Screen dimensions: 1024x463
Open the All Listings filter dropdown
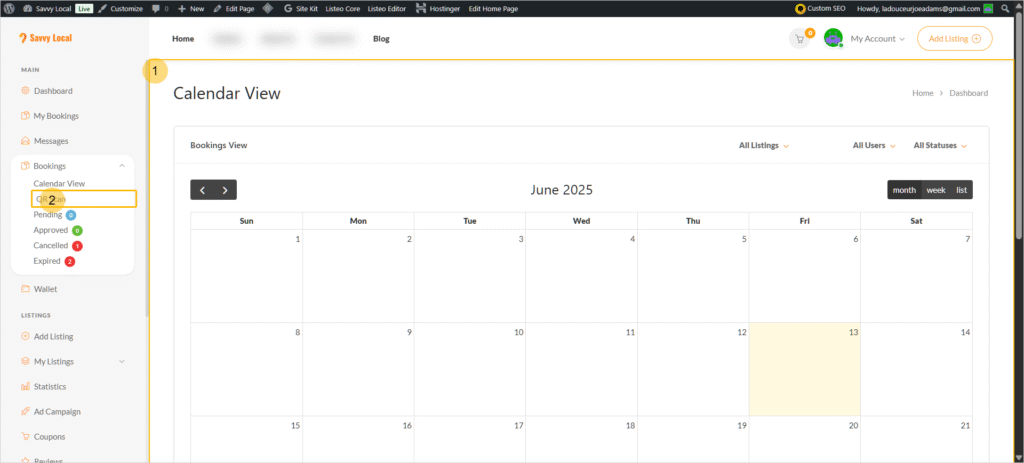pyautogui.click(x=764, y=145)
